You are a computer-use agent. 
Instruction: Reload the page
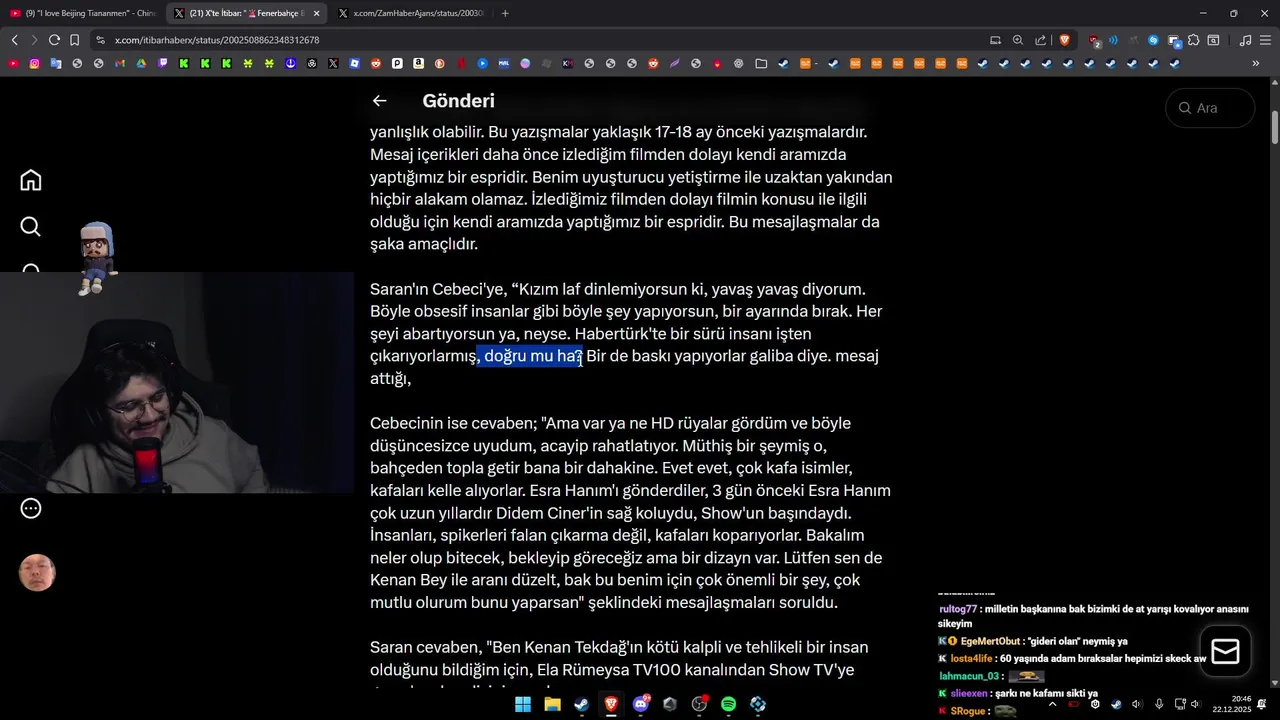54,40
